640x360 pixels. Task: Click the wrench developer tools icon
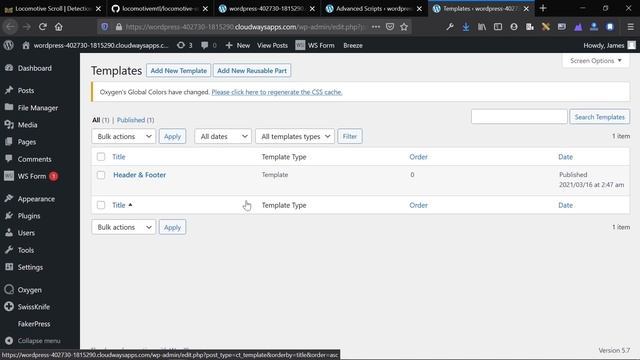450,27
